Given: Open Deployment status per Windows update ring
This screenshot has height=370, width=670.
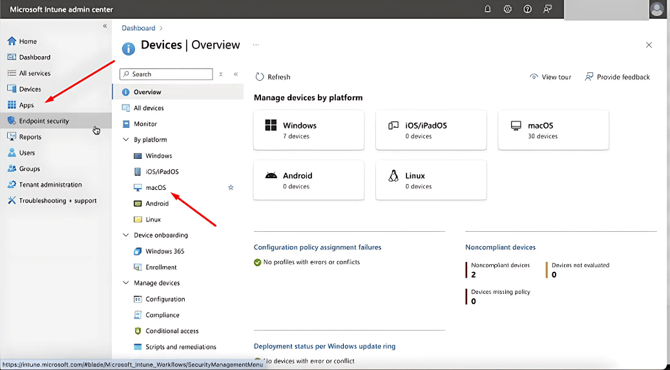Looking at the screenshot, I should [325, 346].
